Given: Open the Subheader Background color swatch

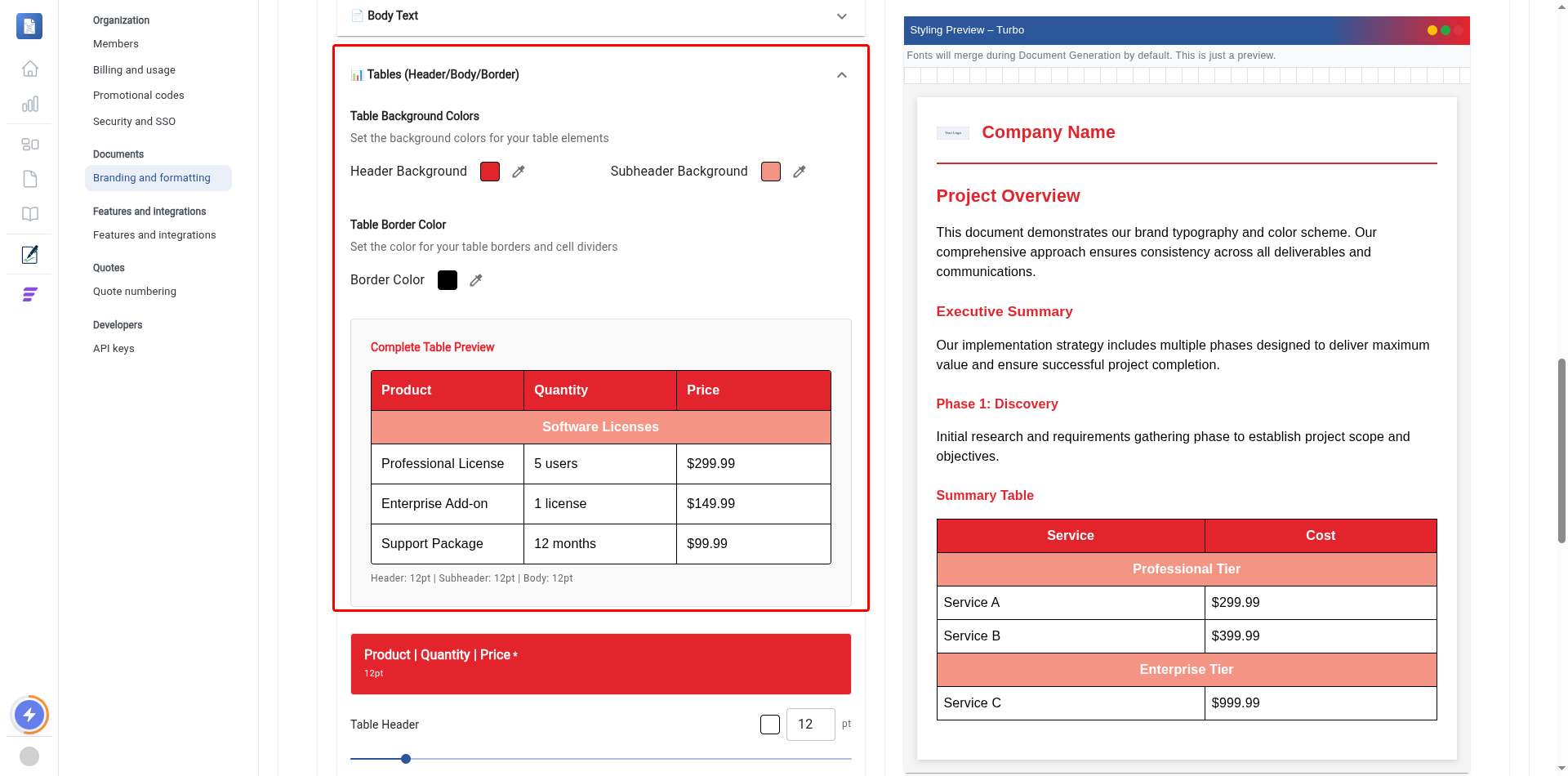Looking at the screenshot, I should click(x=771, y=172).
